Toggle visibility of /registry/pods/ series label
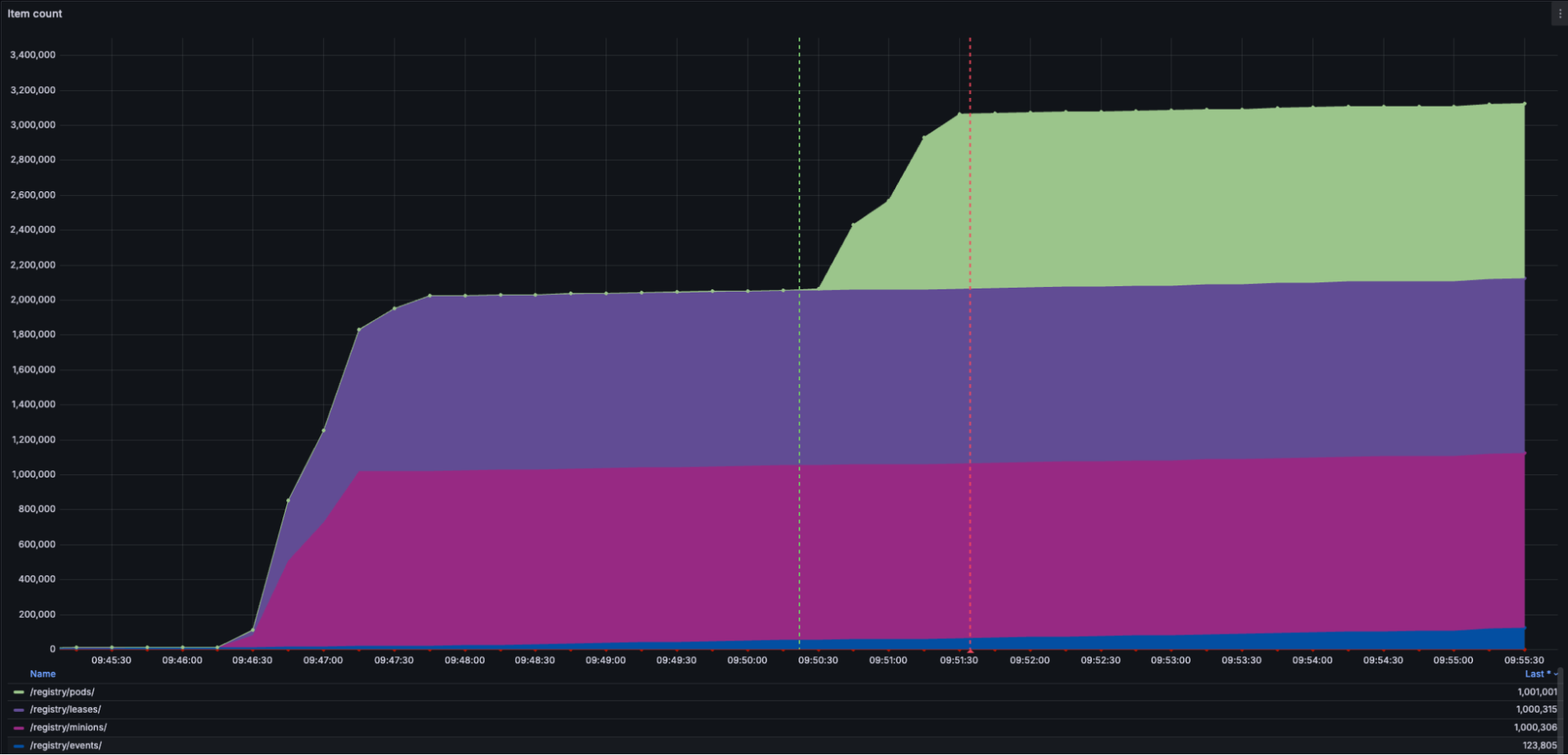 tap(63, 692)
